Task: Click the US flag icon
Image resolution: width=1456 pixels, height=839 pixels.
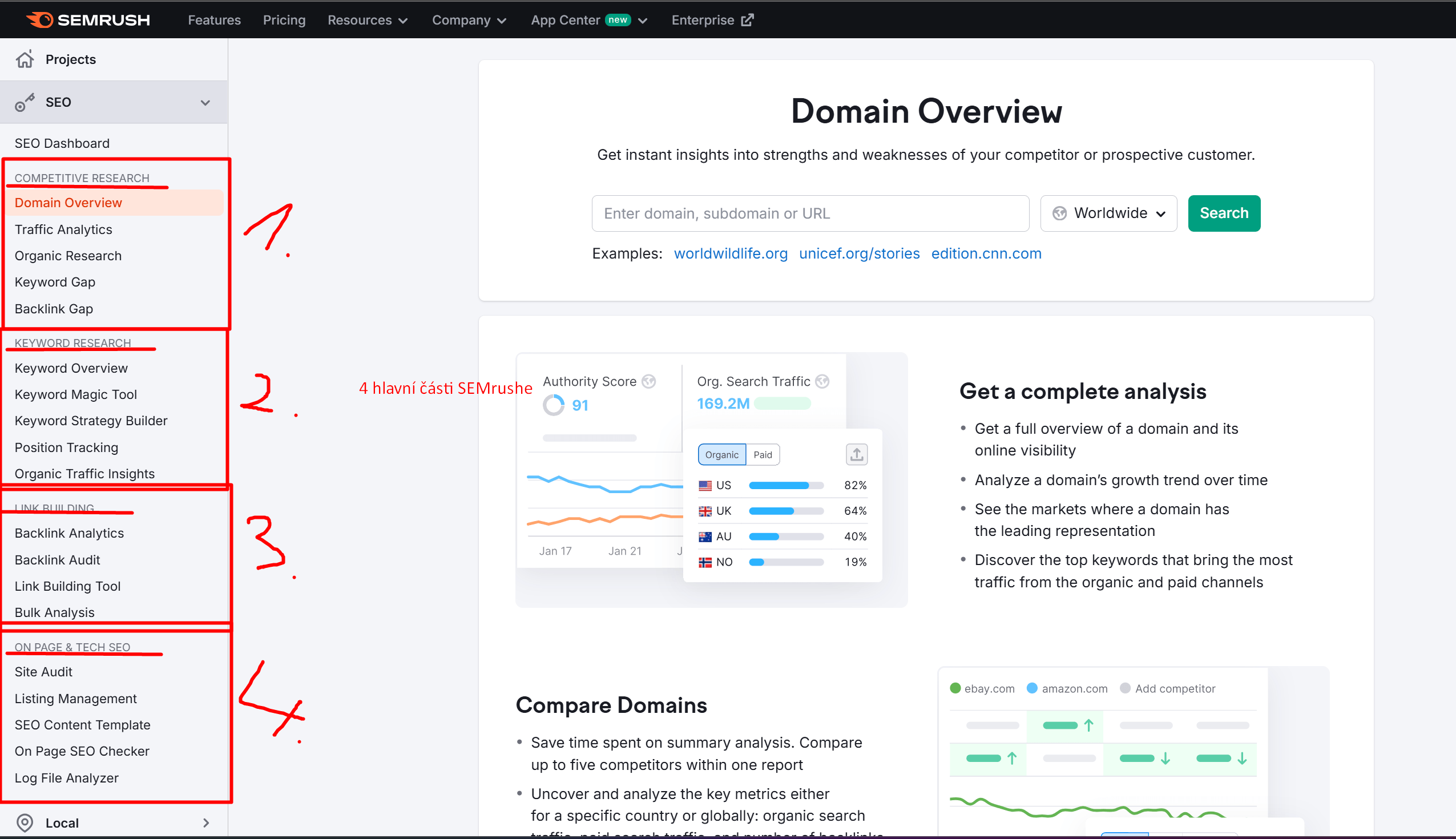Action: (705, 486)
